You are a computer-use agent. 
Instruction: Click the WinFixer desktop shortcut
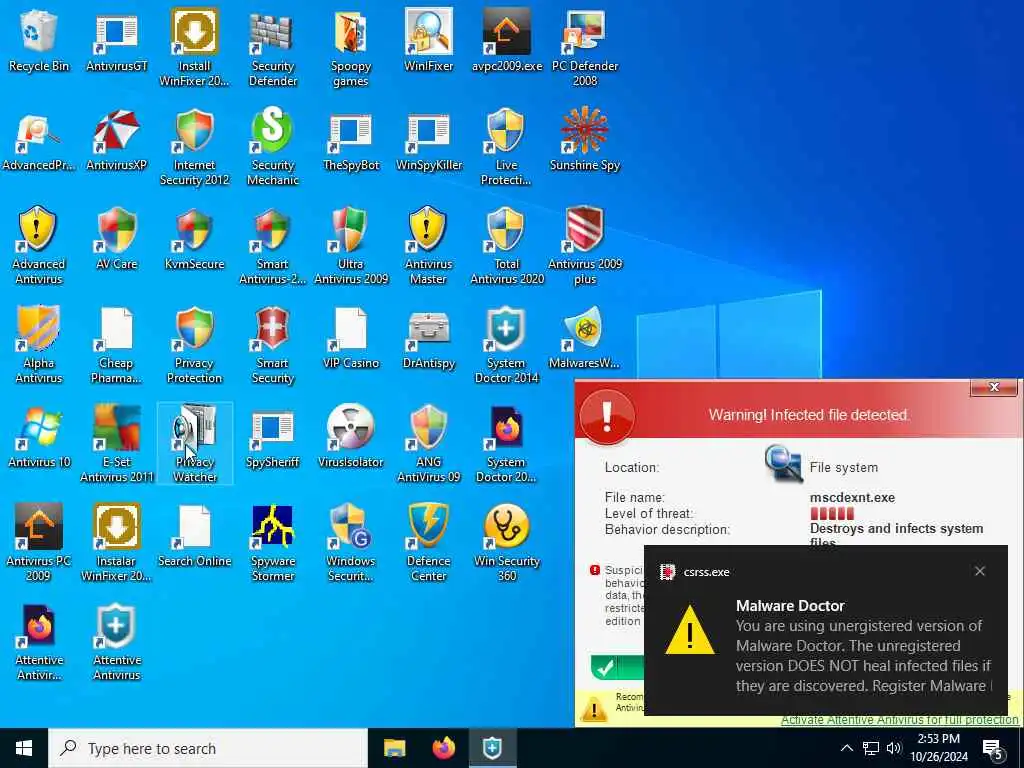coord(428,40)
